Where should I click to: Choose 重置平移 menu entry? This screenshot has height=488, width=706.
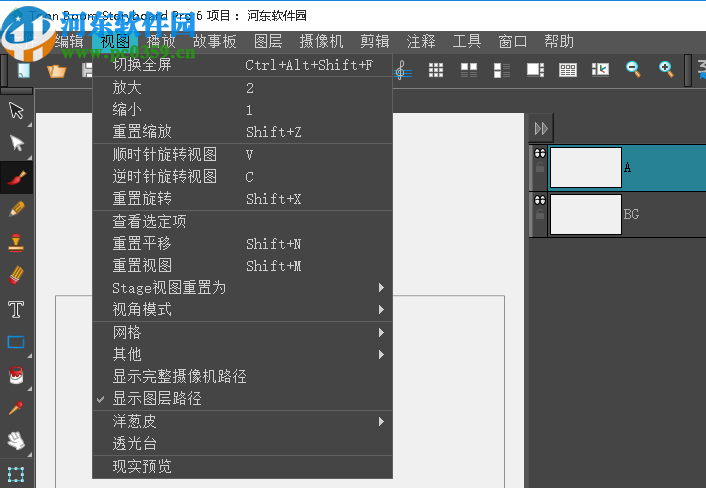pyautogui.click(x=242, y=244)
